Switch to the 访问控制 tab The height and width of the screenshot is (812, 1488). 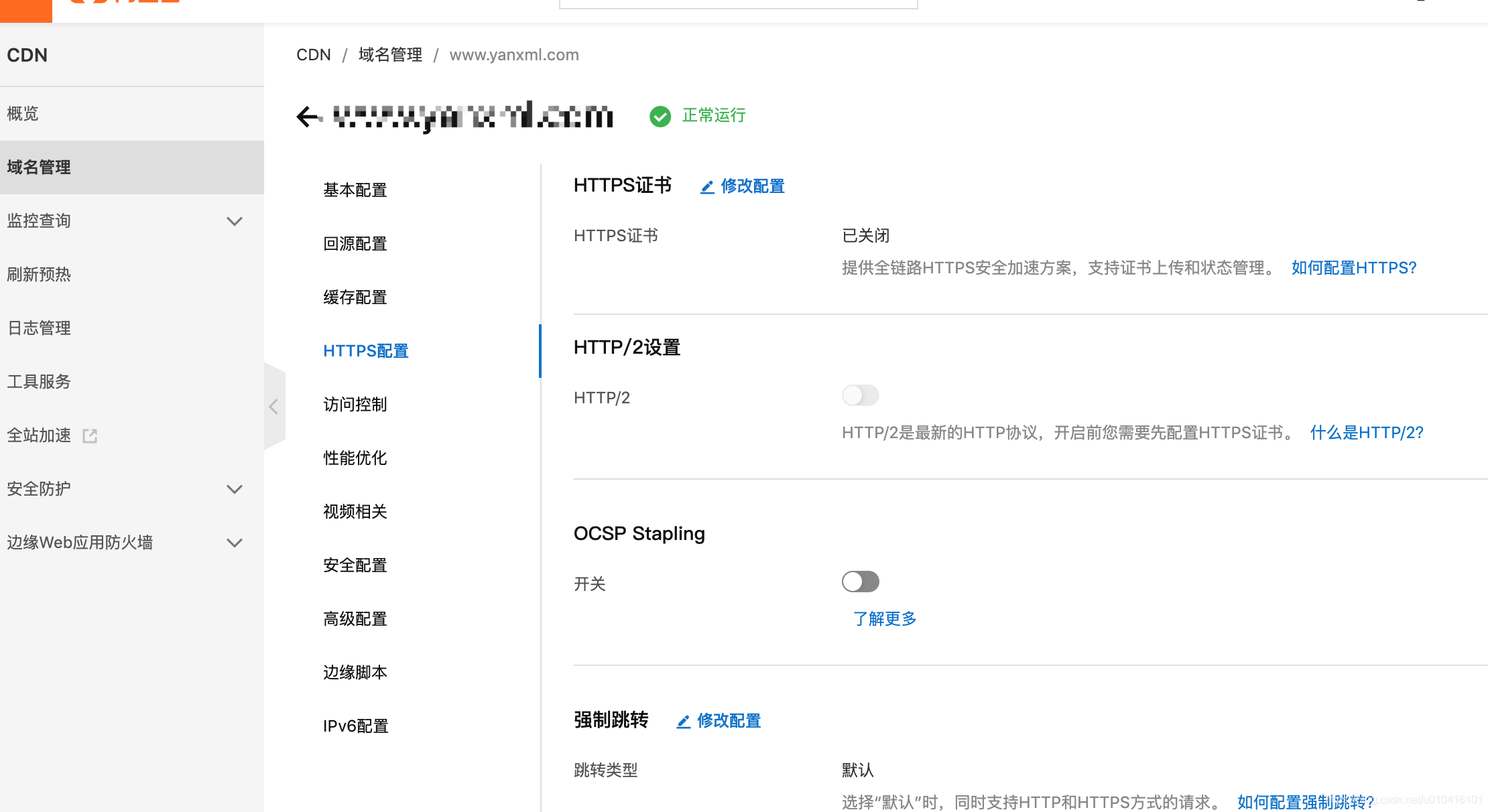click(x=355, y=405)
